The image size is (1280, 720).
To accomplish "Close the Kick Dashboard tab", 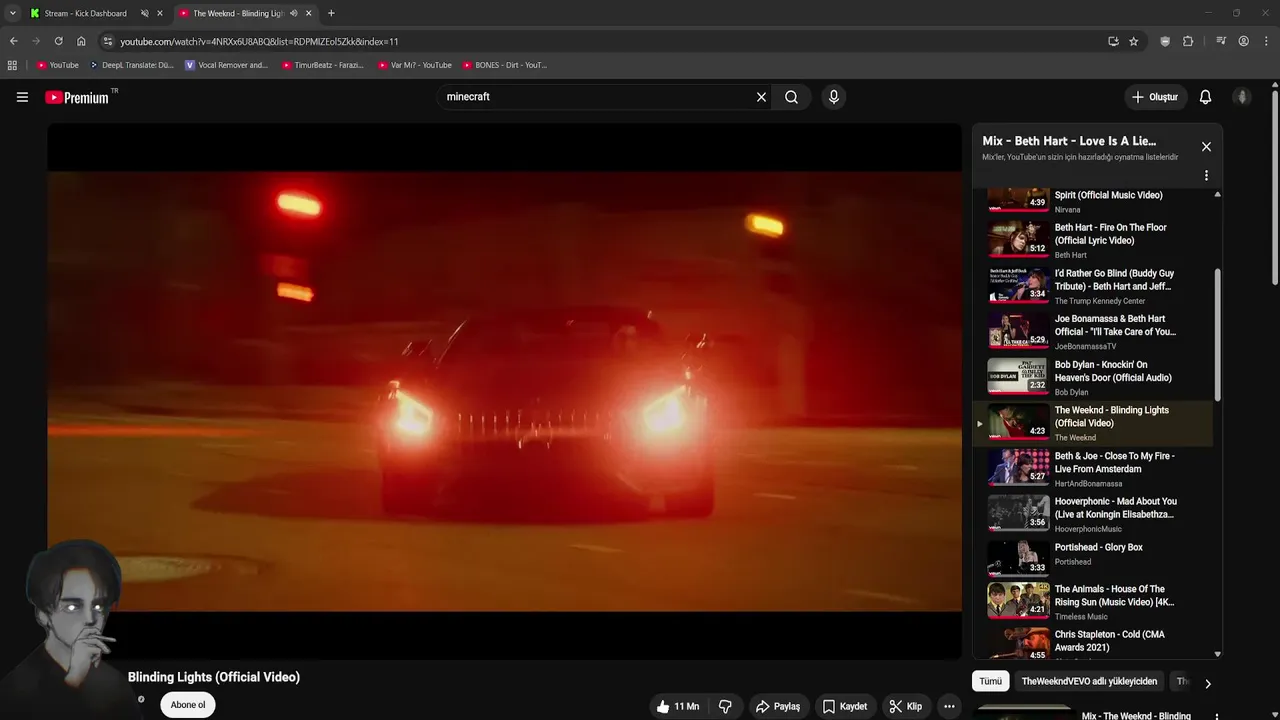I will tap(159, 13).
